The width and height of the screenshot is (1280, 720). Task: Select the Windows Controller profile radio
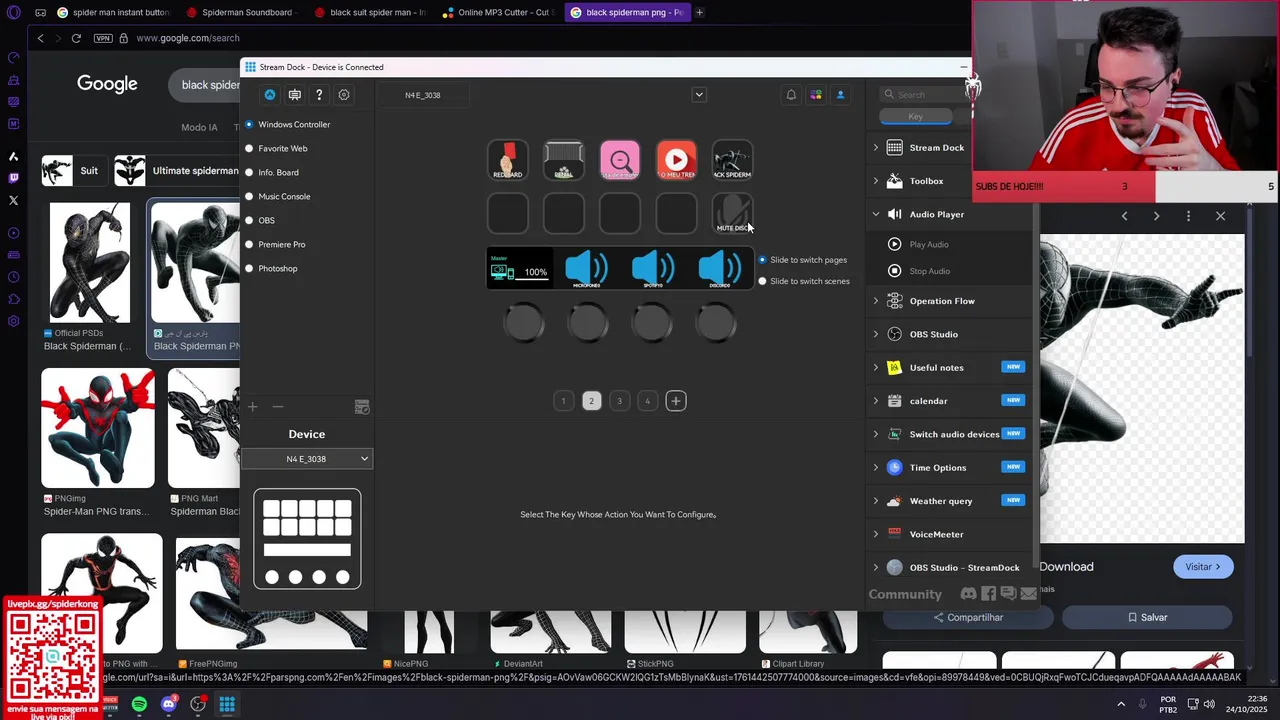click(x=249, y=125)
